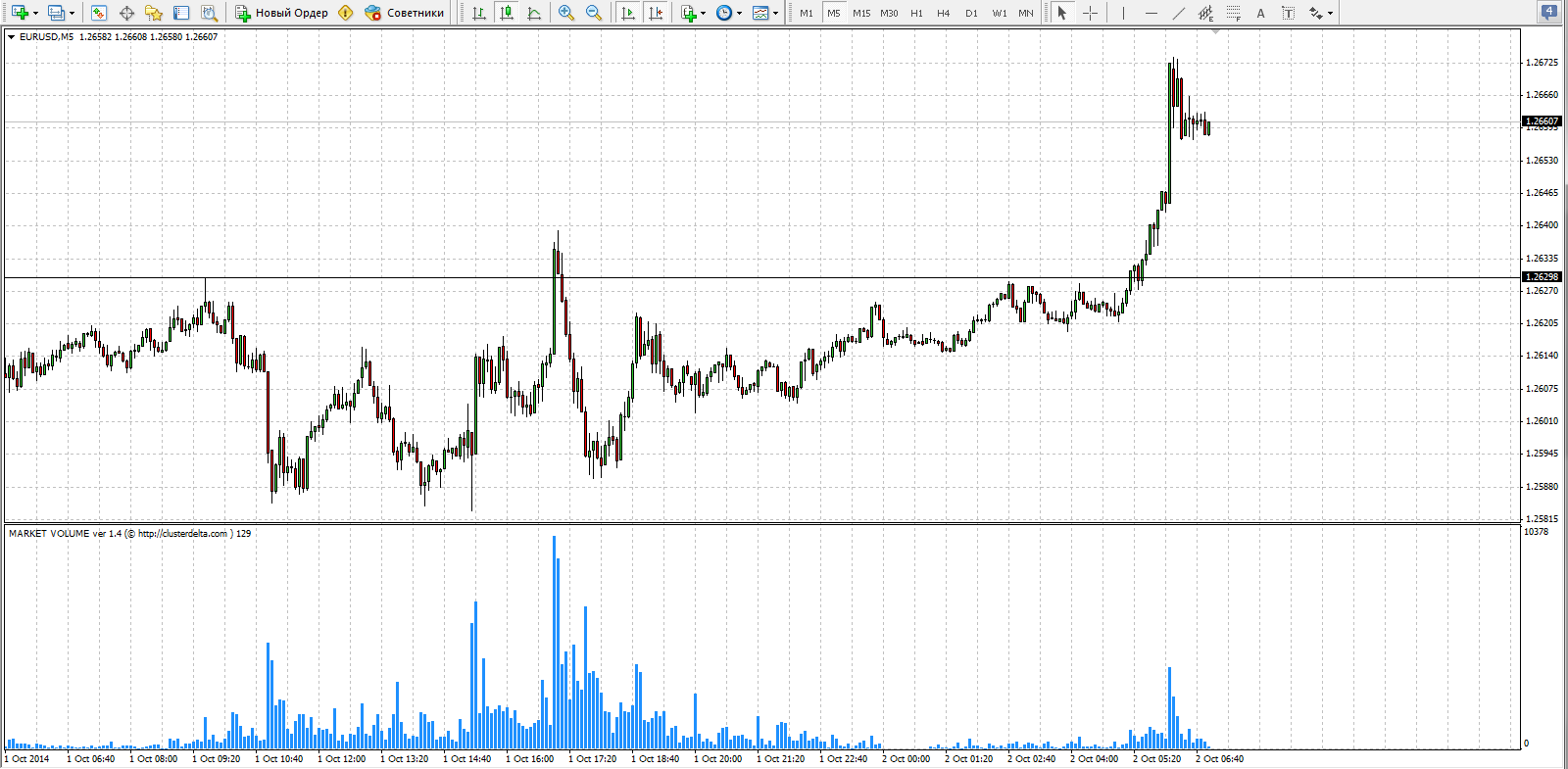
Task: Toggle chart shift
Action: click(656, 13)
